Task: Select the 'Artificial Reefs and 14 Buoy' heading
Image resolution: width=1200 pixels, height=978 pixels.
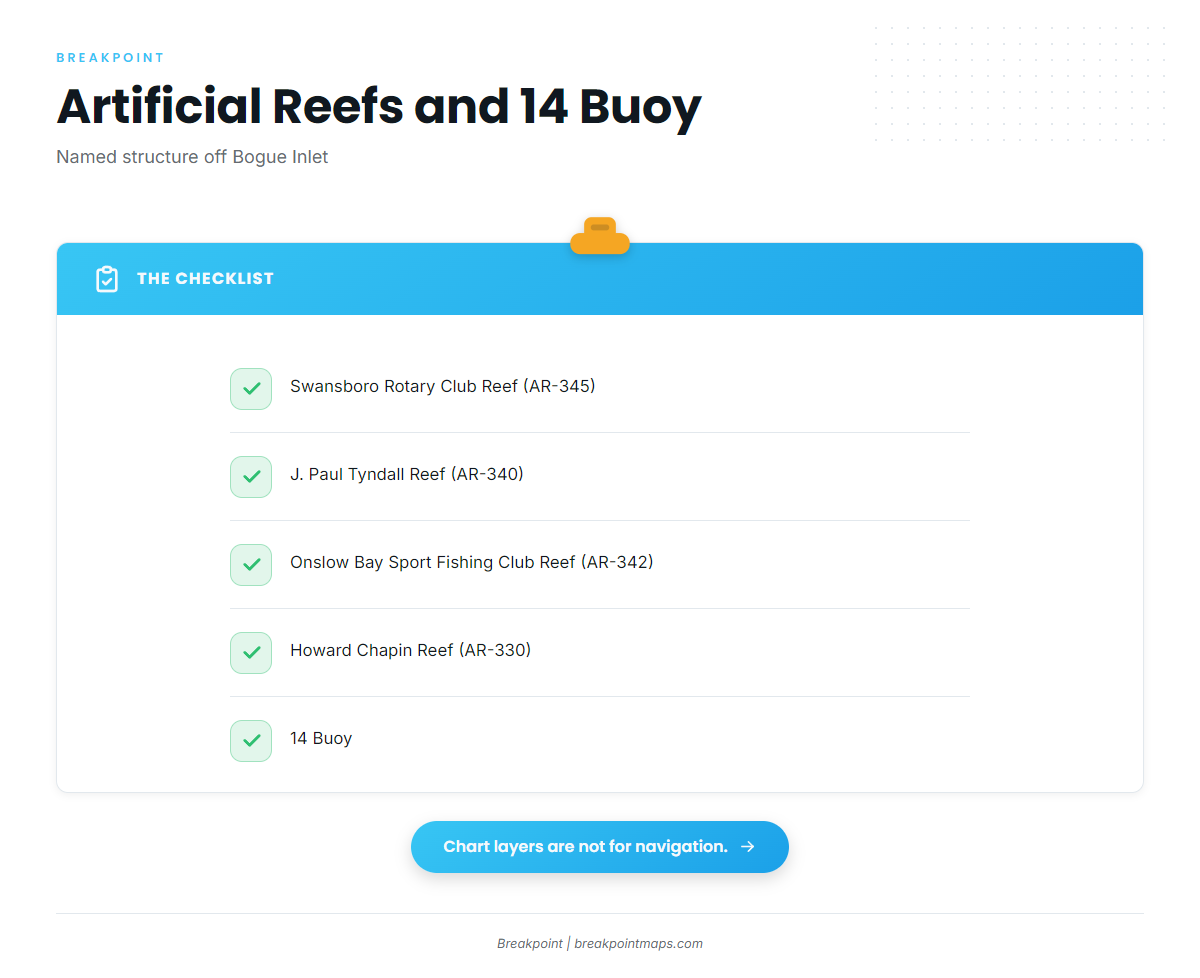Action: point(379,107)
